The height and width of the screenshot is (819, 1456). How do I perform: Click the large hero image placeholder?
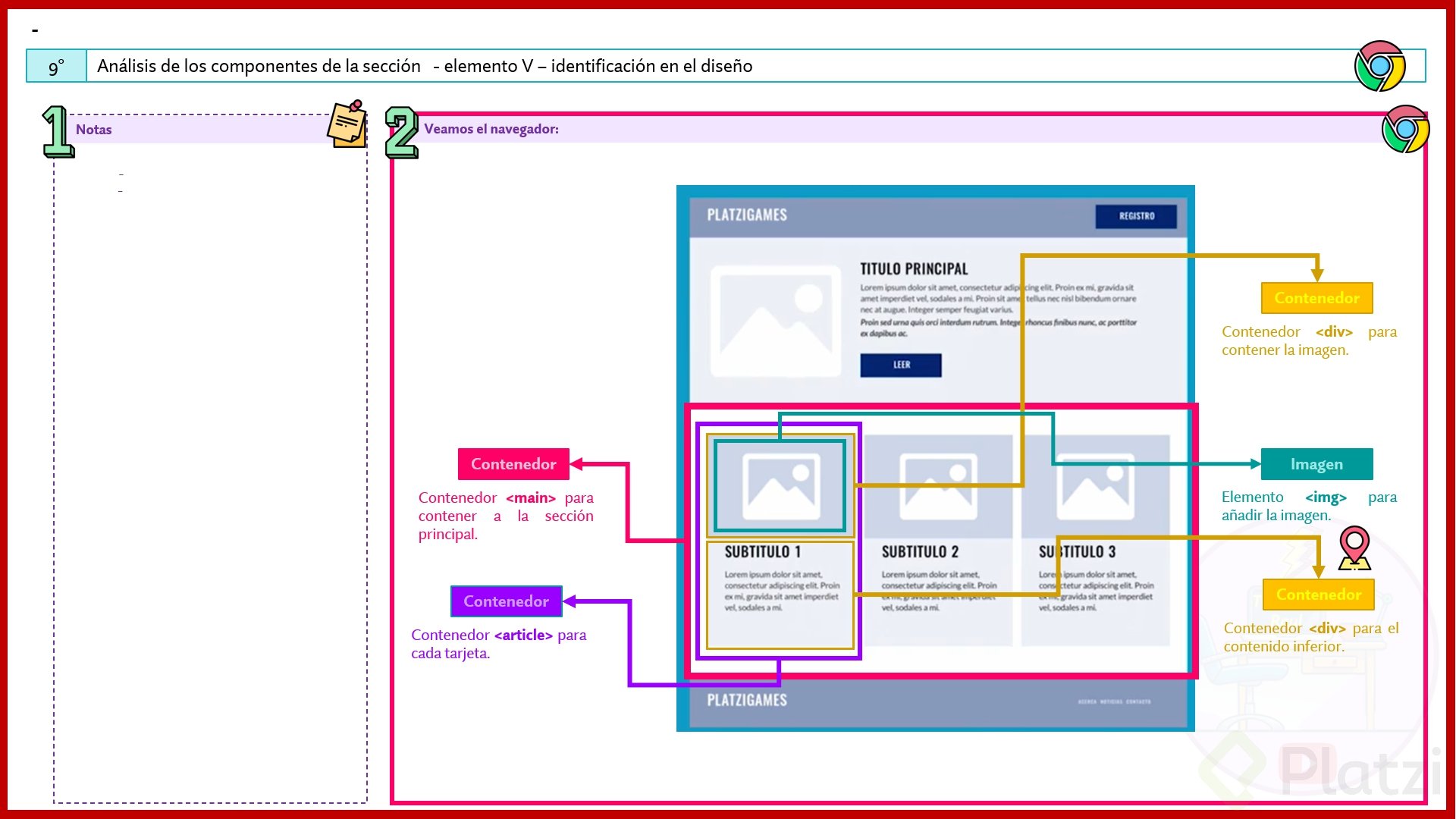click(x=776, y=321)
